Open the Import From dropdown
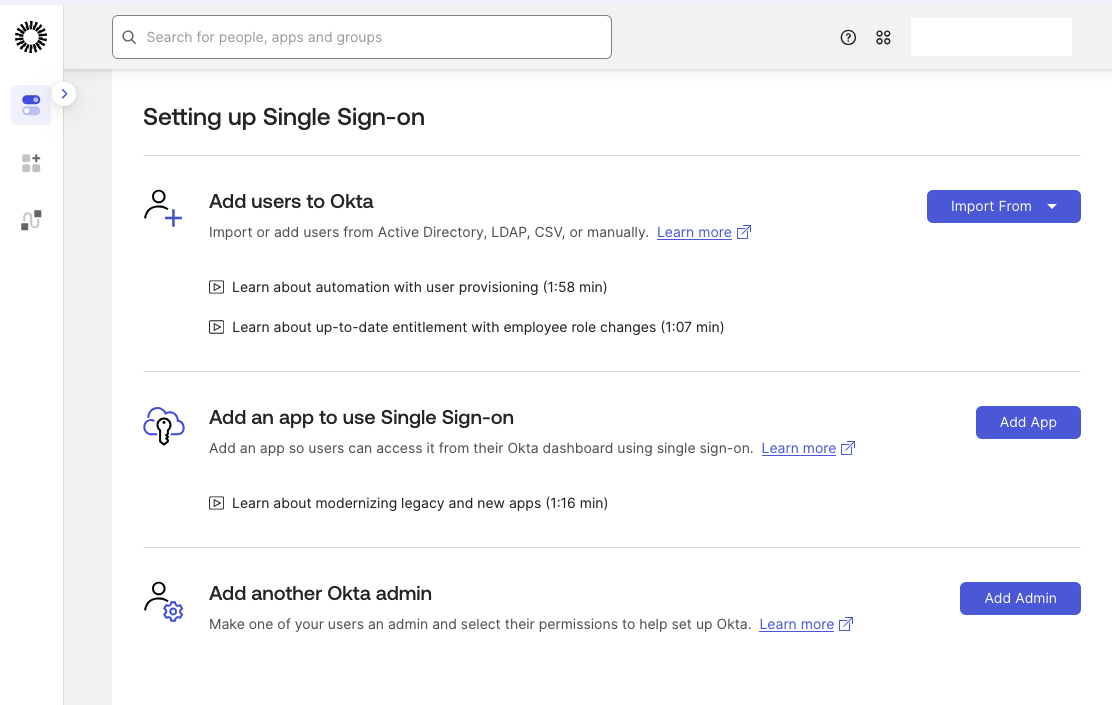The image size is (1112, 705). point(1003,206)
